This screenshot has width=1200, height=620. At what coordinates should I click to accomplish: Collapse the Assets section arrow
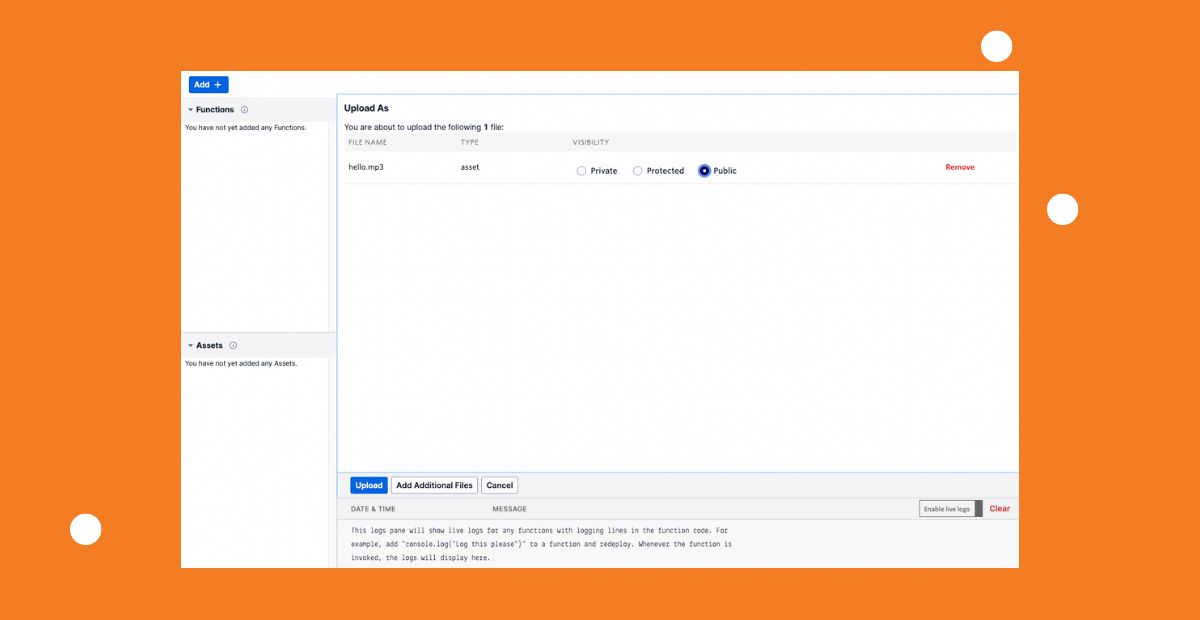[x=190, y=346]
